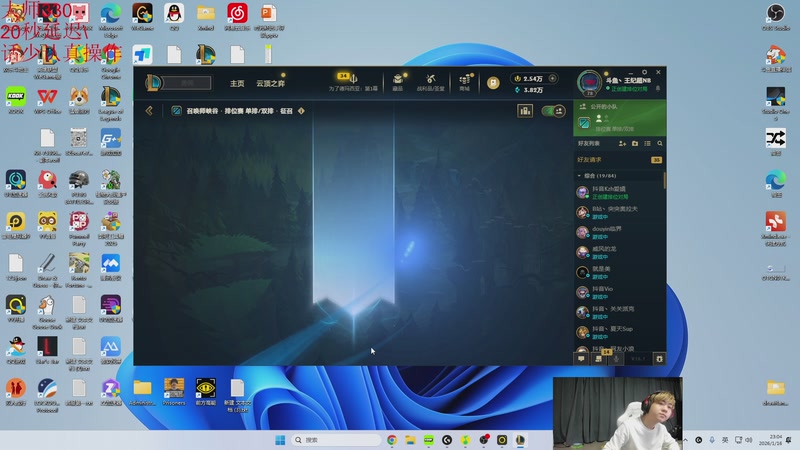Open the summoner profile avatar
The image size is (800, 450).
pyautogui.click(x=589, y=82)
